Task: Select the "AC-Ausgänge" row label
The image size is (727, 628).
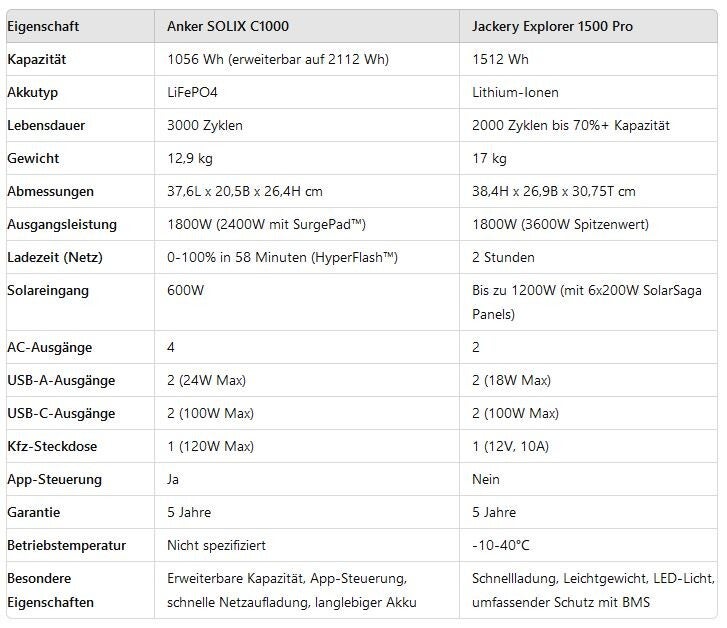Action: (x=49, y=347)
